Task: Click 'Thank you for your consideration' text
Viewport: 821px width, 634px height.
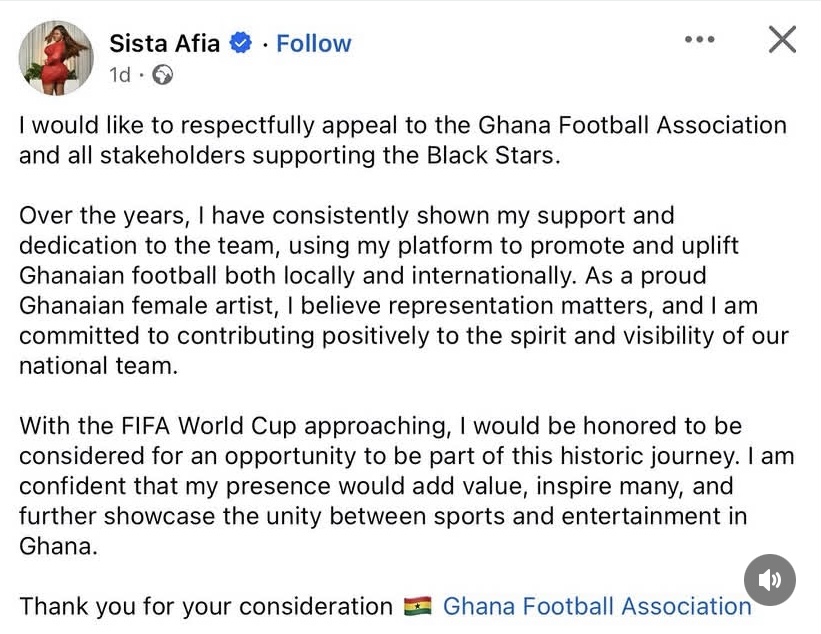Action: 205,606
